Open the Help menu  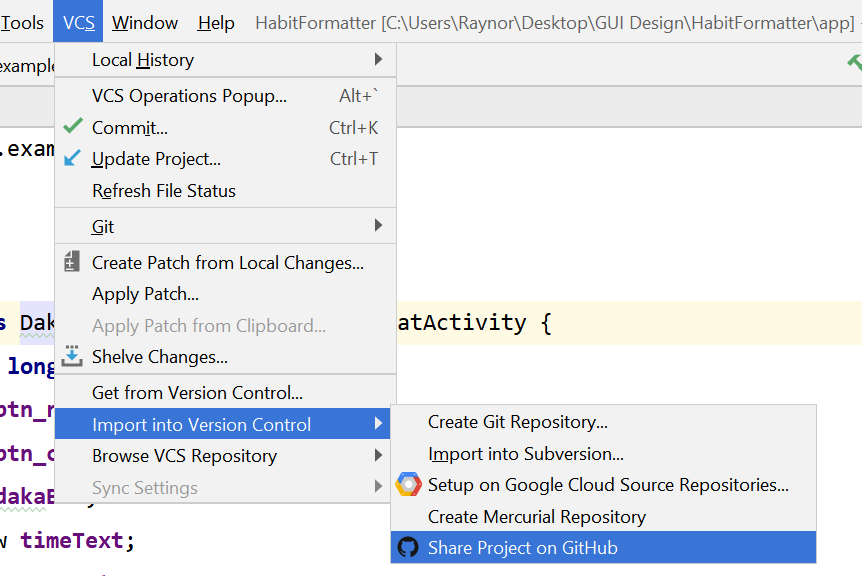pyautogui.click(x=216, y=23)
